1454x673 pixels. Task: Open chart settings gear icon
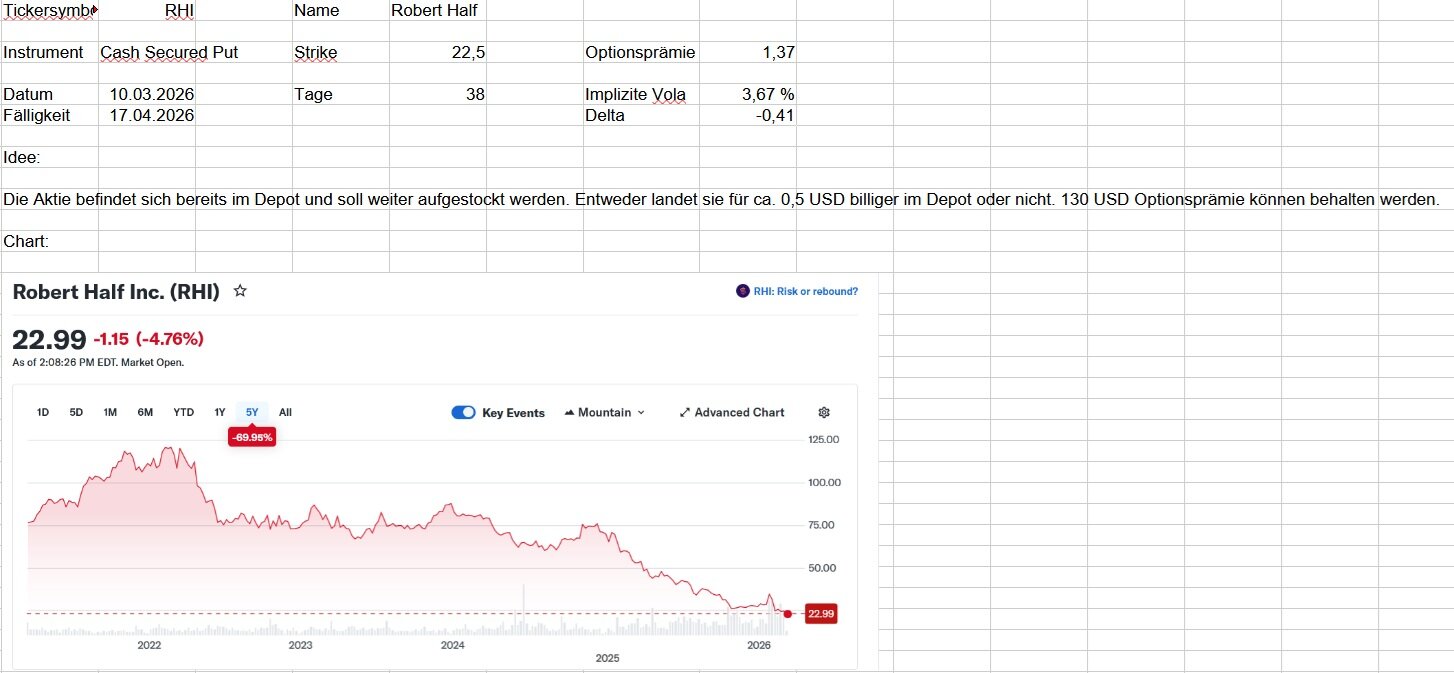(824, 412)
